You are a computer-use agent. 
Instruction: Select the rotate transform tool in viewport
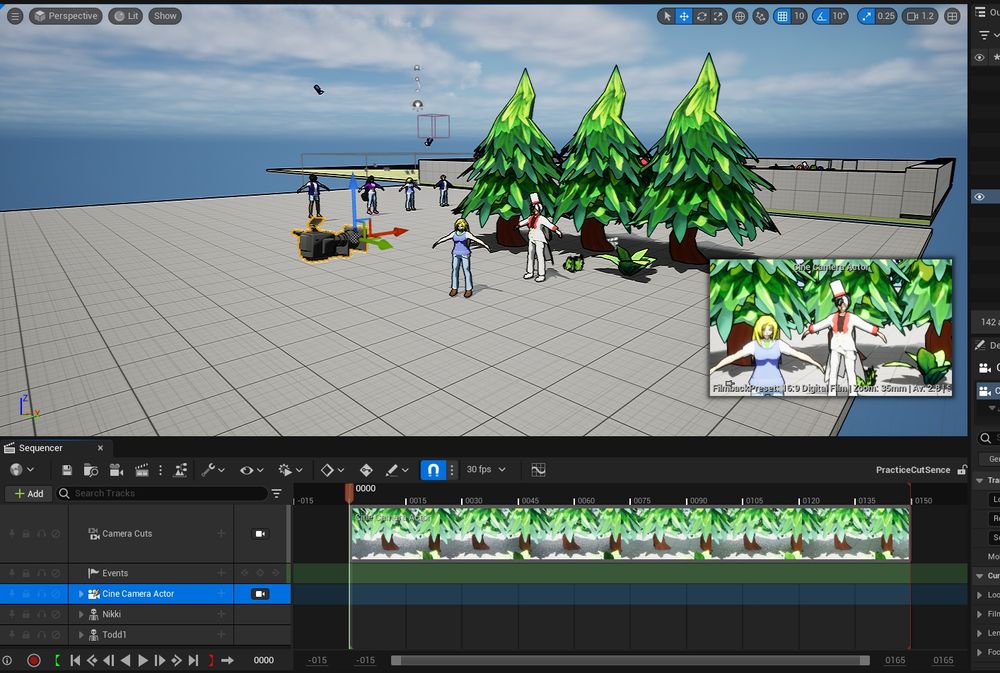click(702, 16)
